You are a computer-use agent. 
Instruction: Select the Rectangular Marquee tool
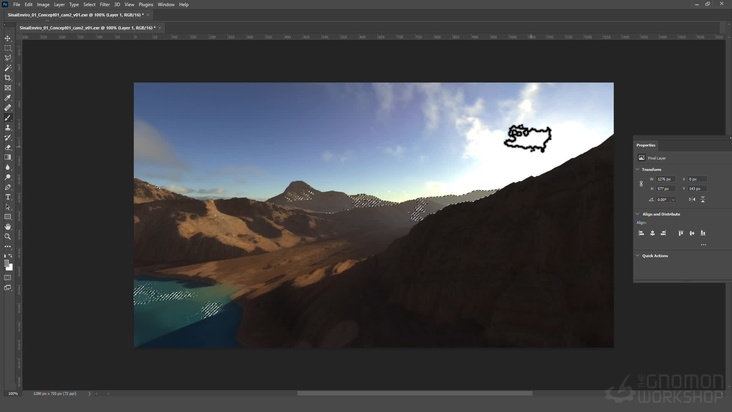8,48
